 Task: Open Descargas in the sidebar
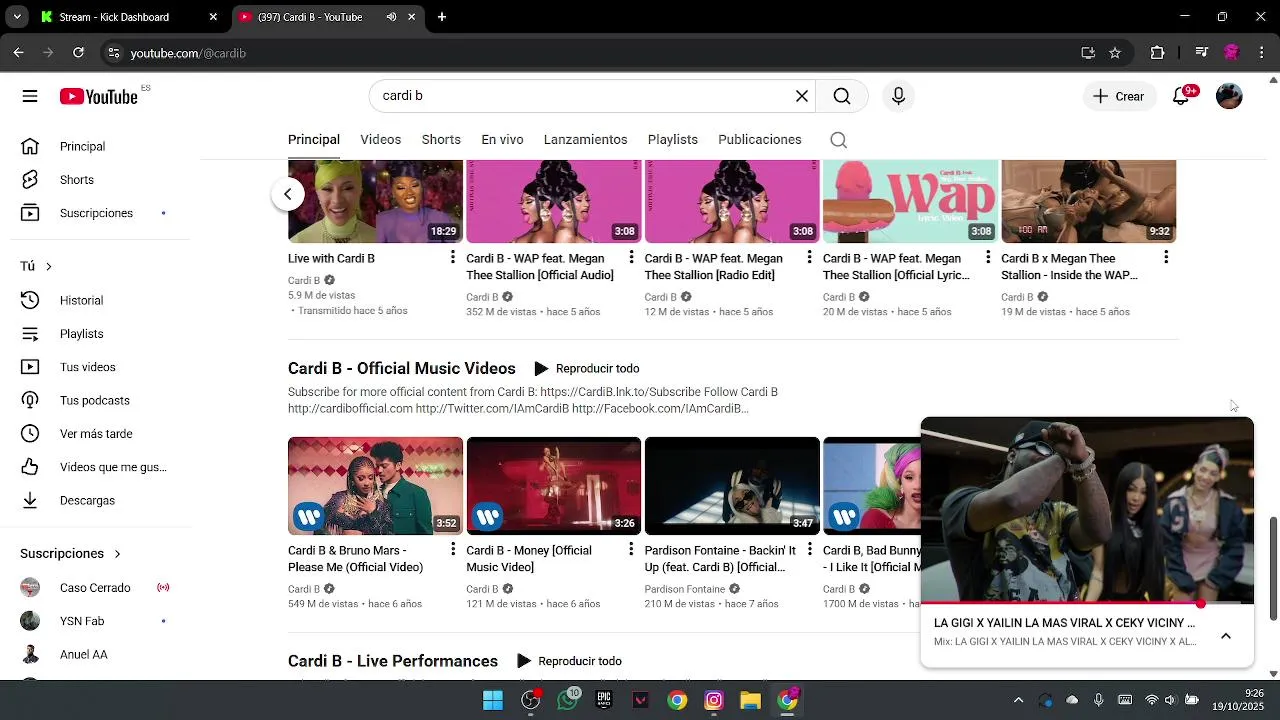point(88,500)
